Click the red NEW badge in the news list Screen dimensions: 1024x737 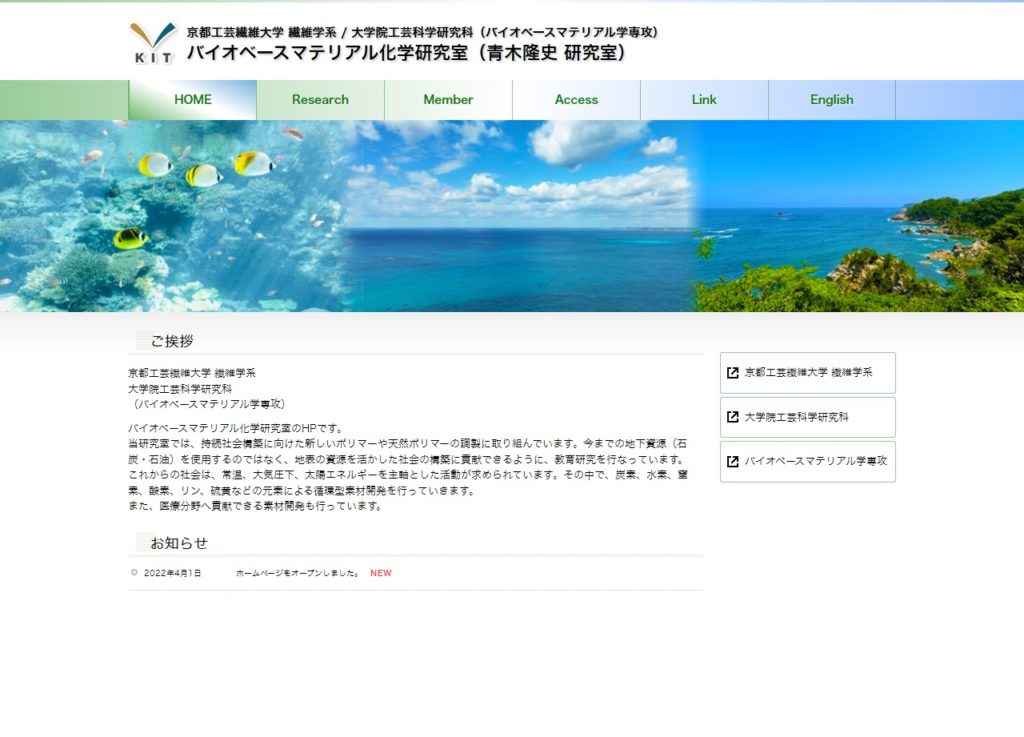pos(381,573)
